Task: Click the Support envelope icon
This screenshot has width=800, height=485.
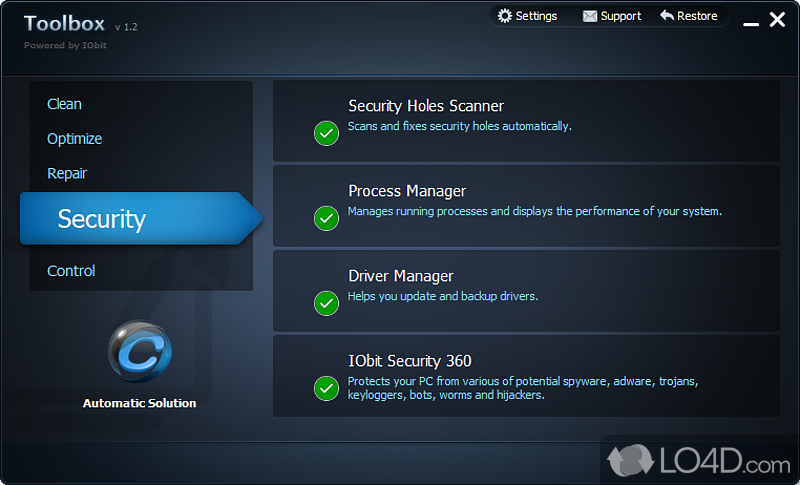Action: click(x=590, y=16)
